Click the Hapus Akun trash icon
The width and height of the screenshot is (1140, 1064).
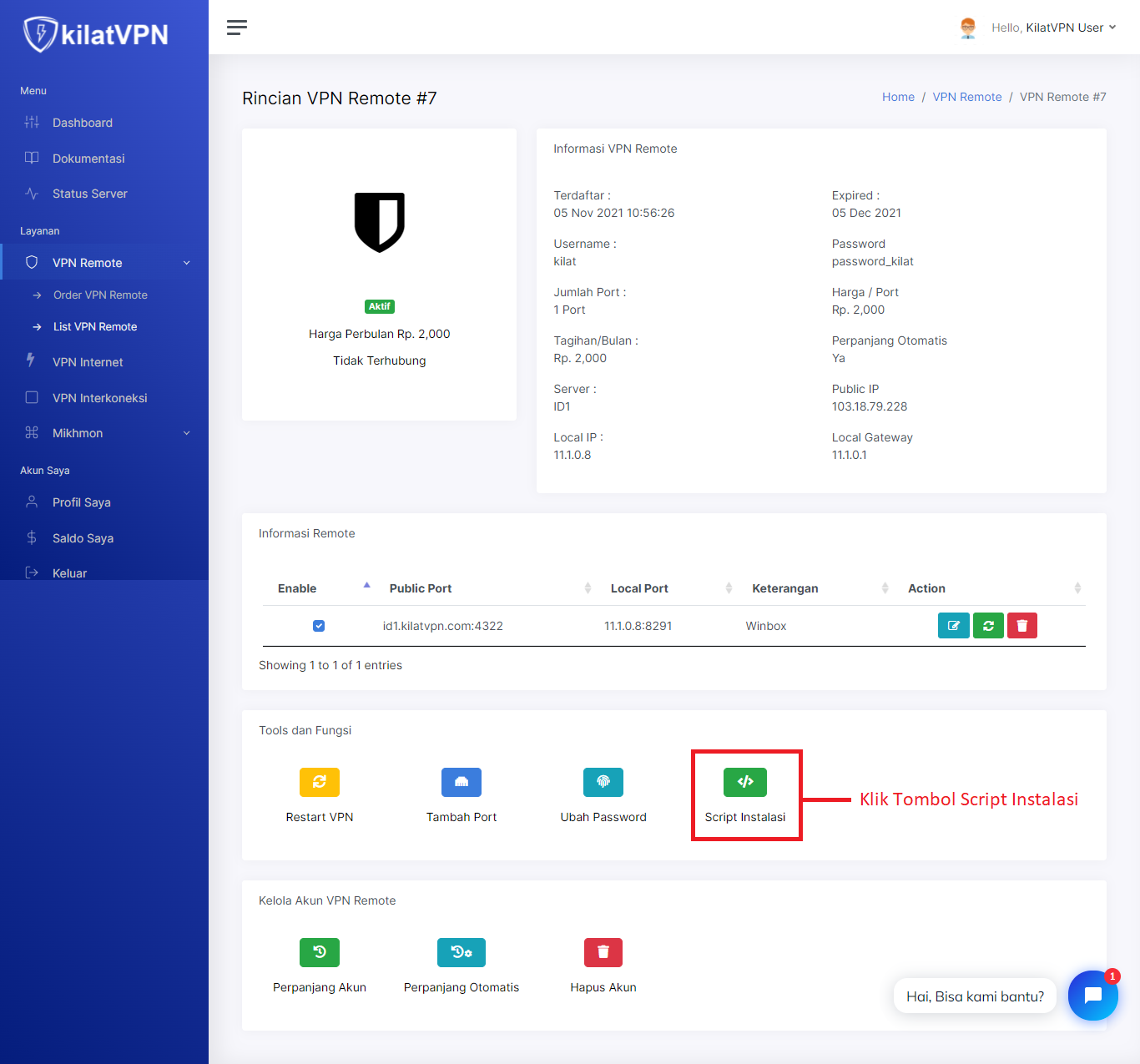point(603,952)
